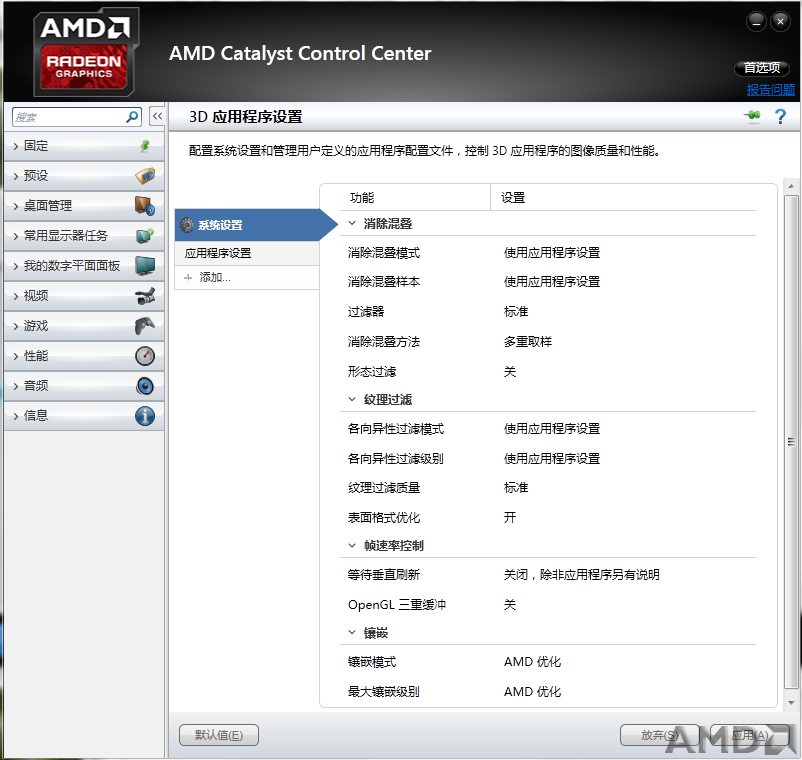This screenshot has height=760, width=802.
Task: Select the 应用程序设置 profile tab
Action: [x=247, y=253]
